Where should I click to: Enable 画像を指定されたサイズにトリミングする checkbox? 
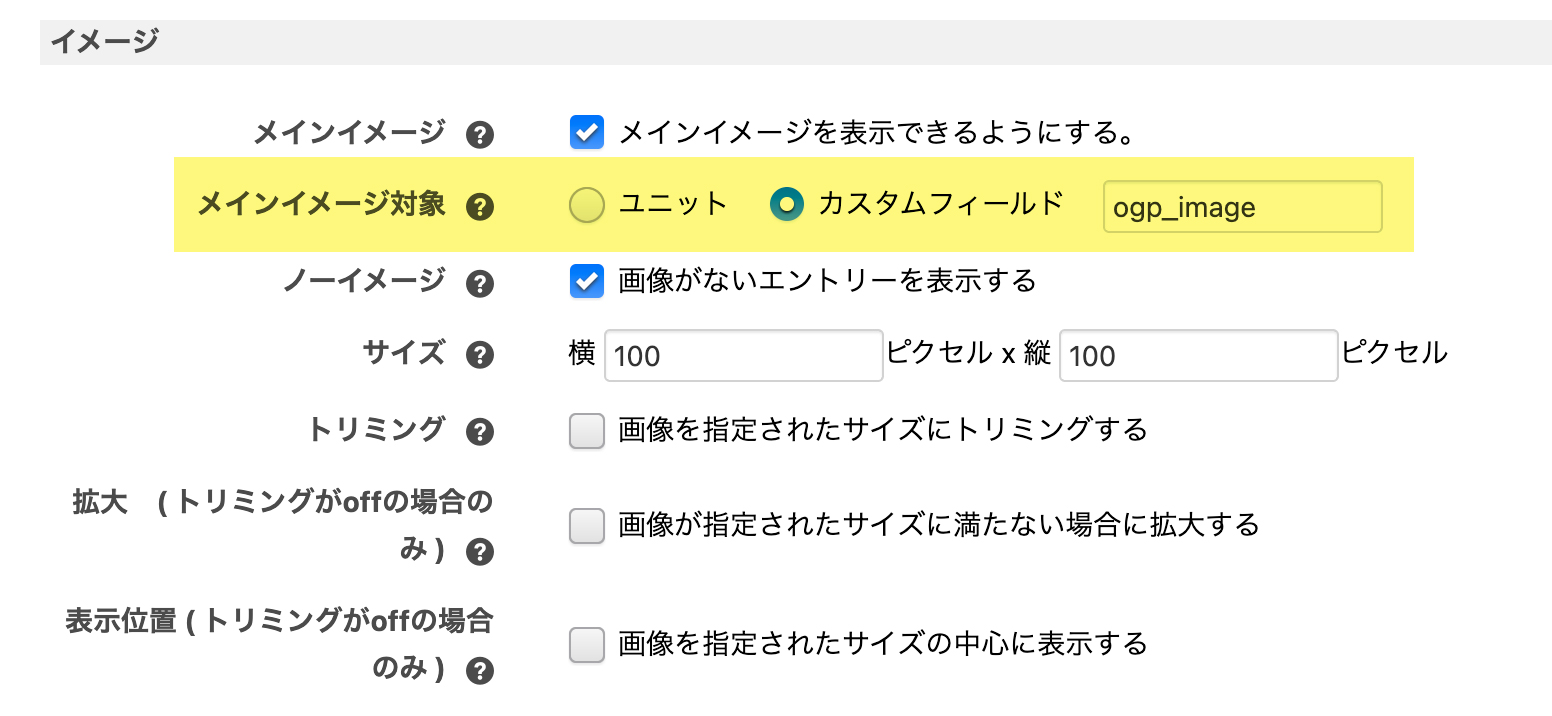[587, 431]
